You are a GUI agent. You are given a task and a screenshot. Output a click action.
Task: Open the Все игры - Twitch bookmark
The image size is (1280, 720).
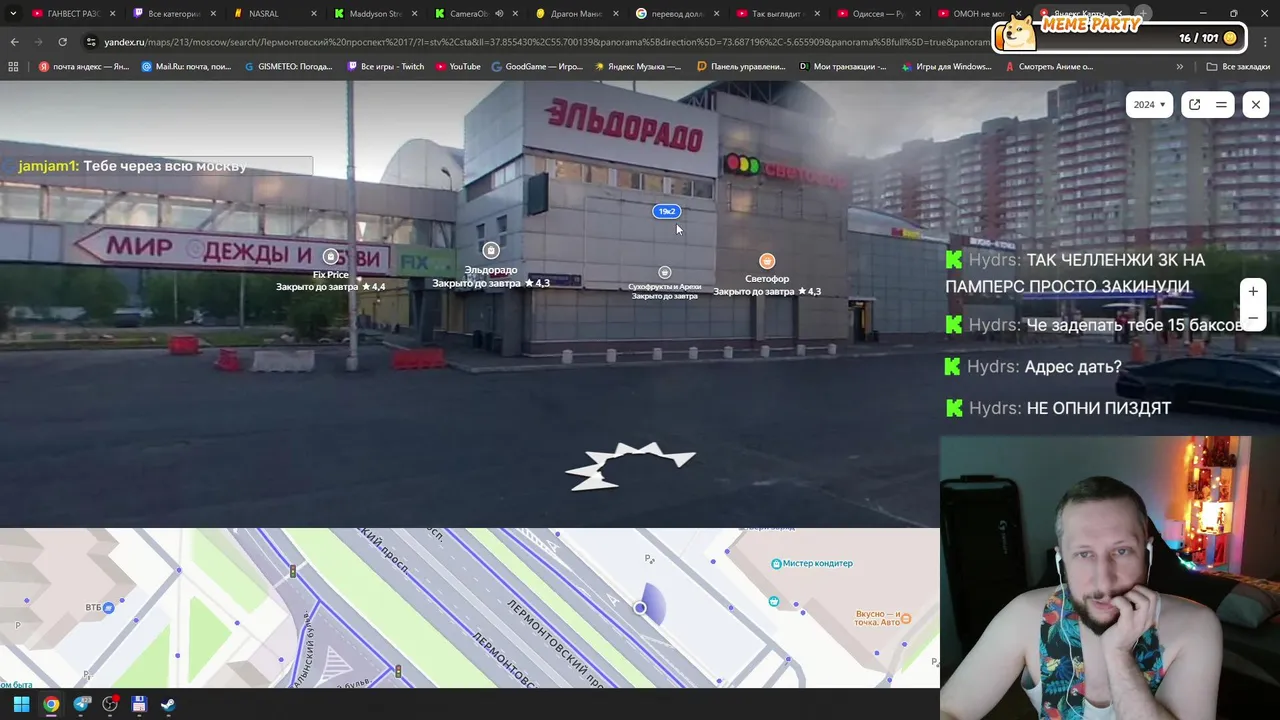[x=386, y=67]
